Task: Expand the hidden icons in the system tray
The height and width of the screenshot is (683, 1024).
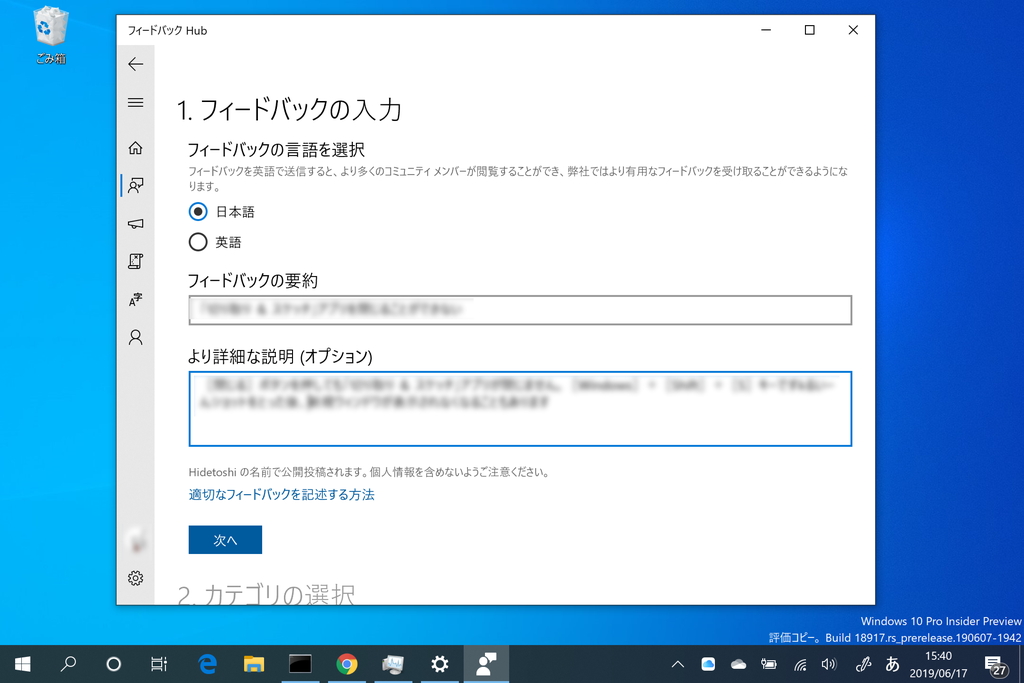Action: pos(677,663)
